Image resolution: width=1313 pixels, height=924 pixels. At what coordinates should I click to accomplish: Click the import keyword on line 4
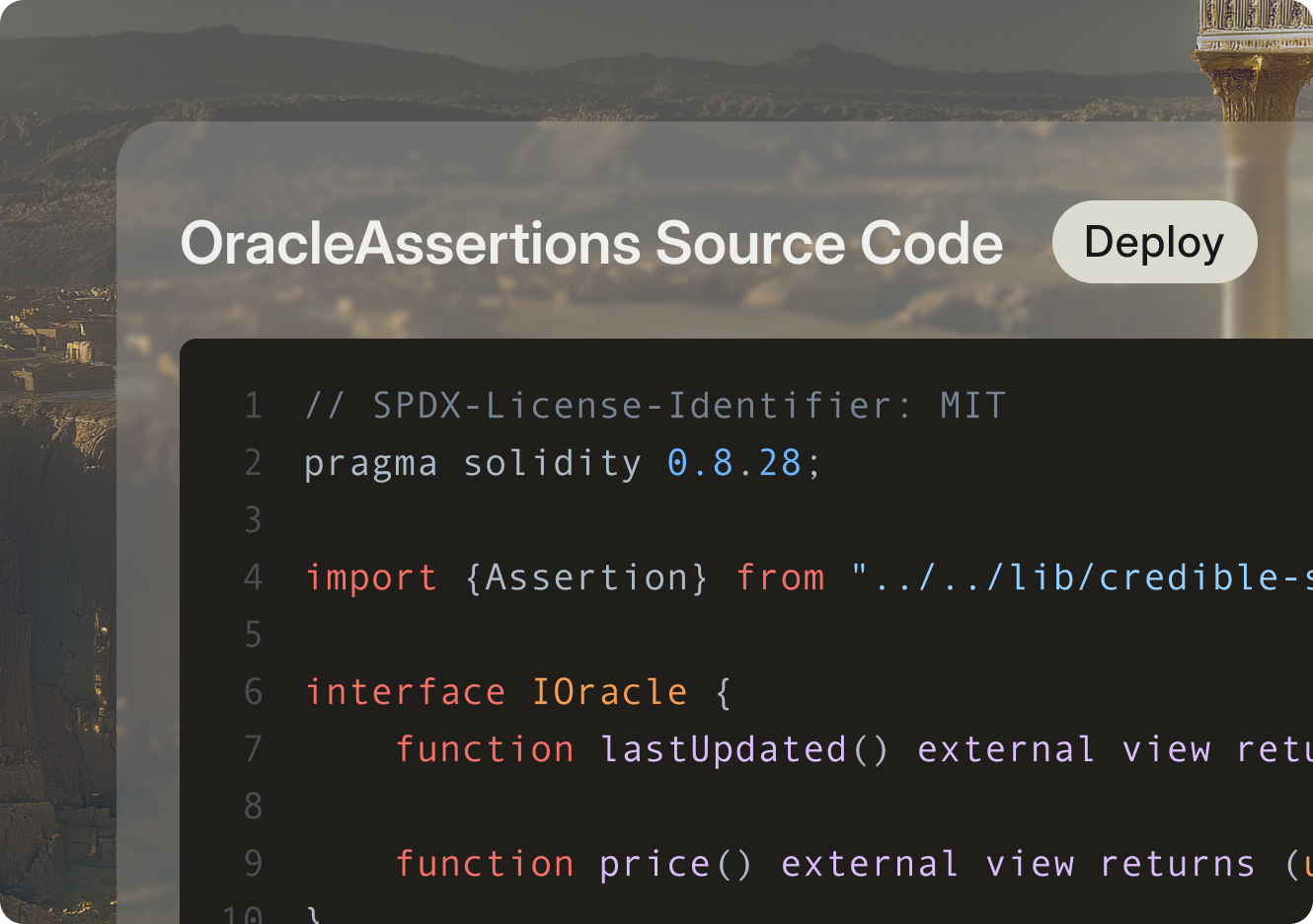click(x=370, y=577)
